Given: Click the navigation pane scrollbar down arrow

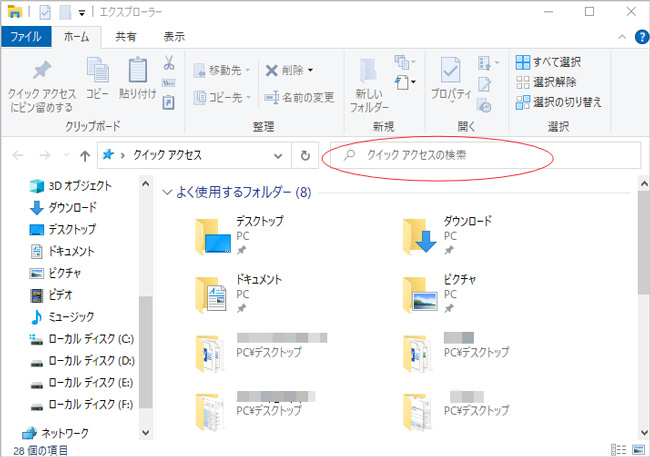Looking at the screenshot, I should pyautogui.click(x=146, y=433).
